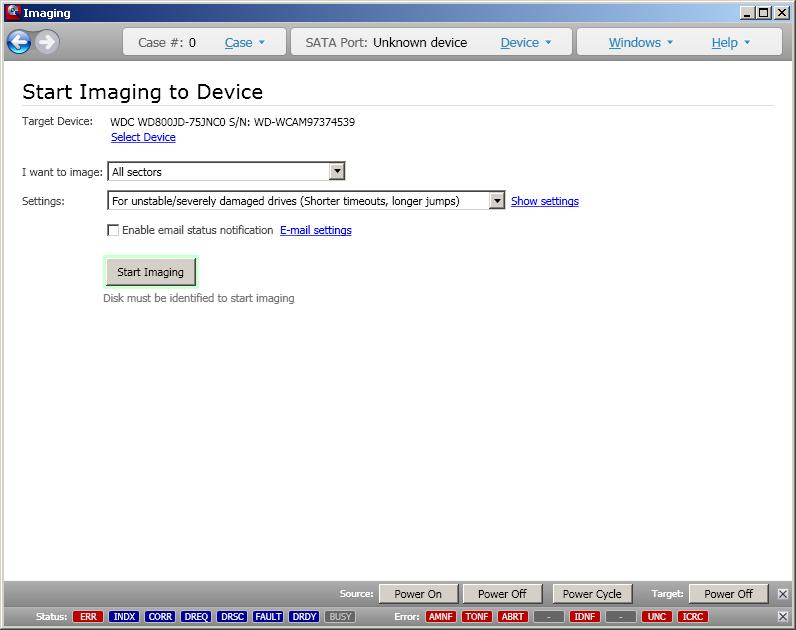Click the greyed BUSY status indicator

(x=340, y=616)
